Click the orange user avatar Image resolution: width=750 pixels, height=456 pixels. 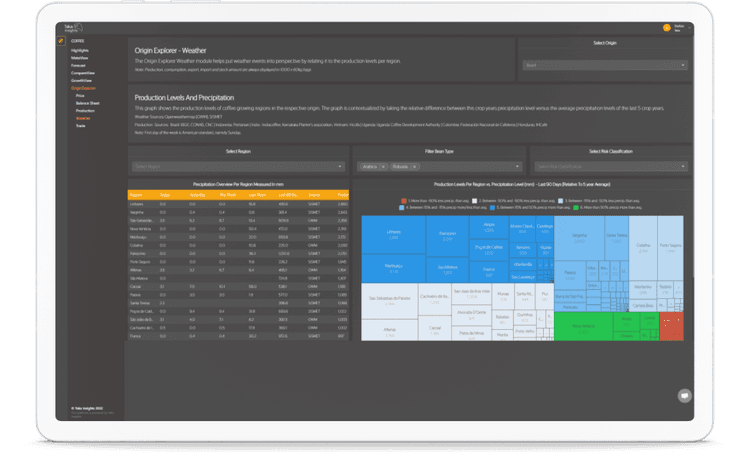(x=666, y=28)
